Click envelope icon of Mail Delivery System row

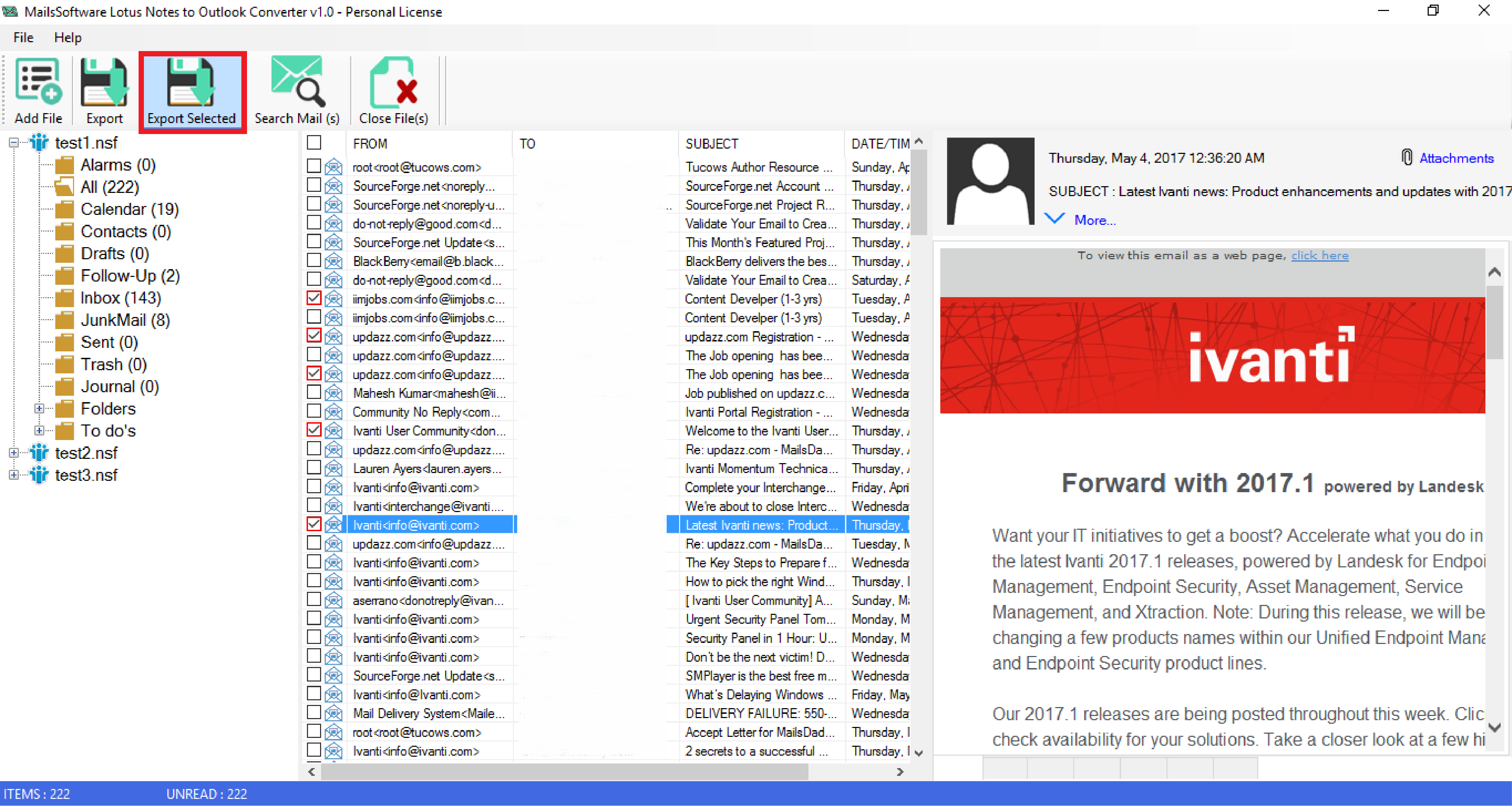[334, 713]
